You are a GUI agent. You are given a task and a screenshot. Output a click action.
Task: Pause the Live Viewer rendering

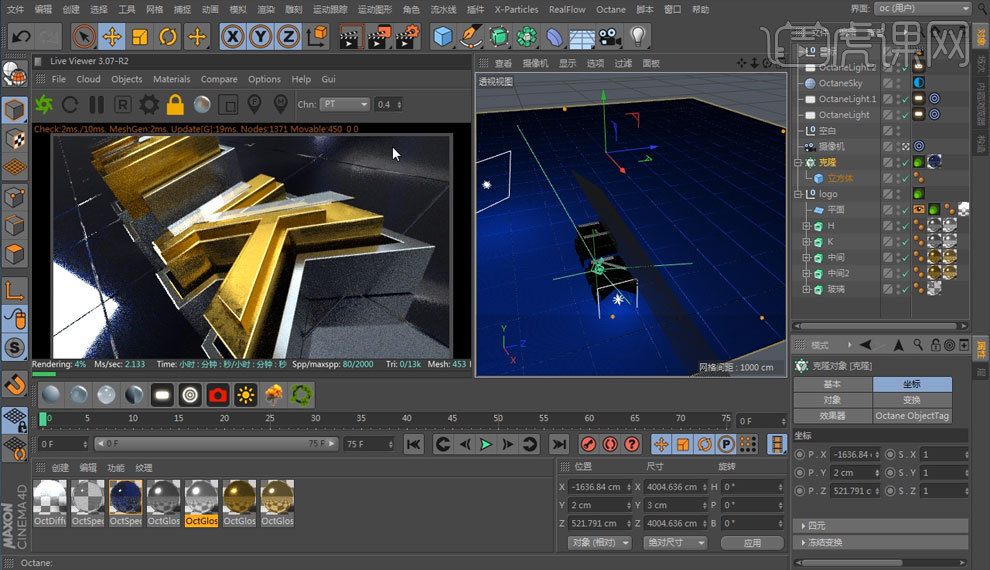click(x=96, y=104)
